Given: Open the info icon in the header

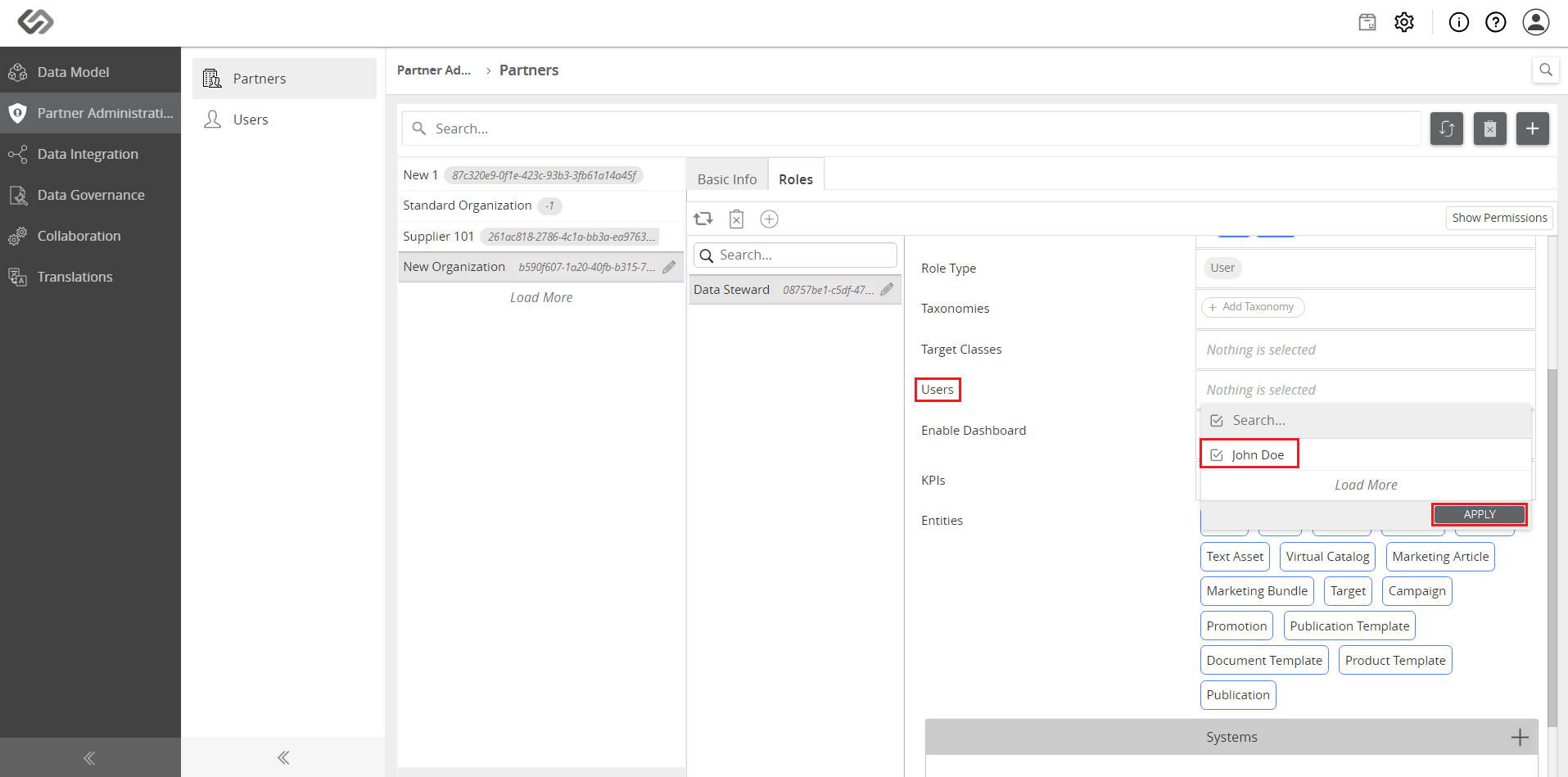Looking at the screenshot, I should (x=1459, y=22).
